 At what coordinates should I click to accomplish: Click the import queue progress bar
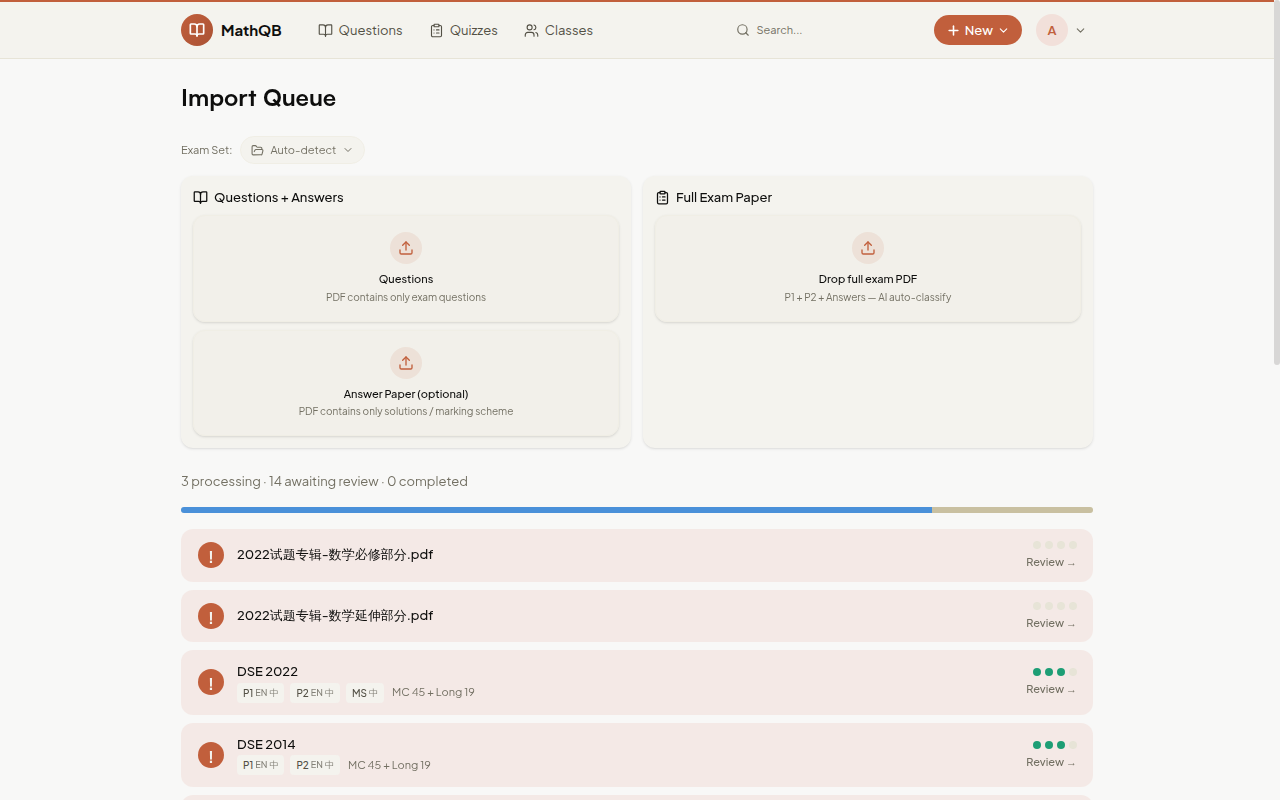[636, 510]
